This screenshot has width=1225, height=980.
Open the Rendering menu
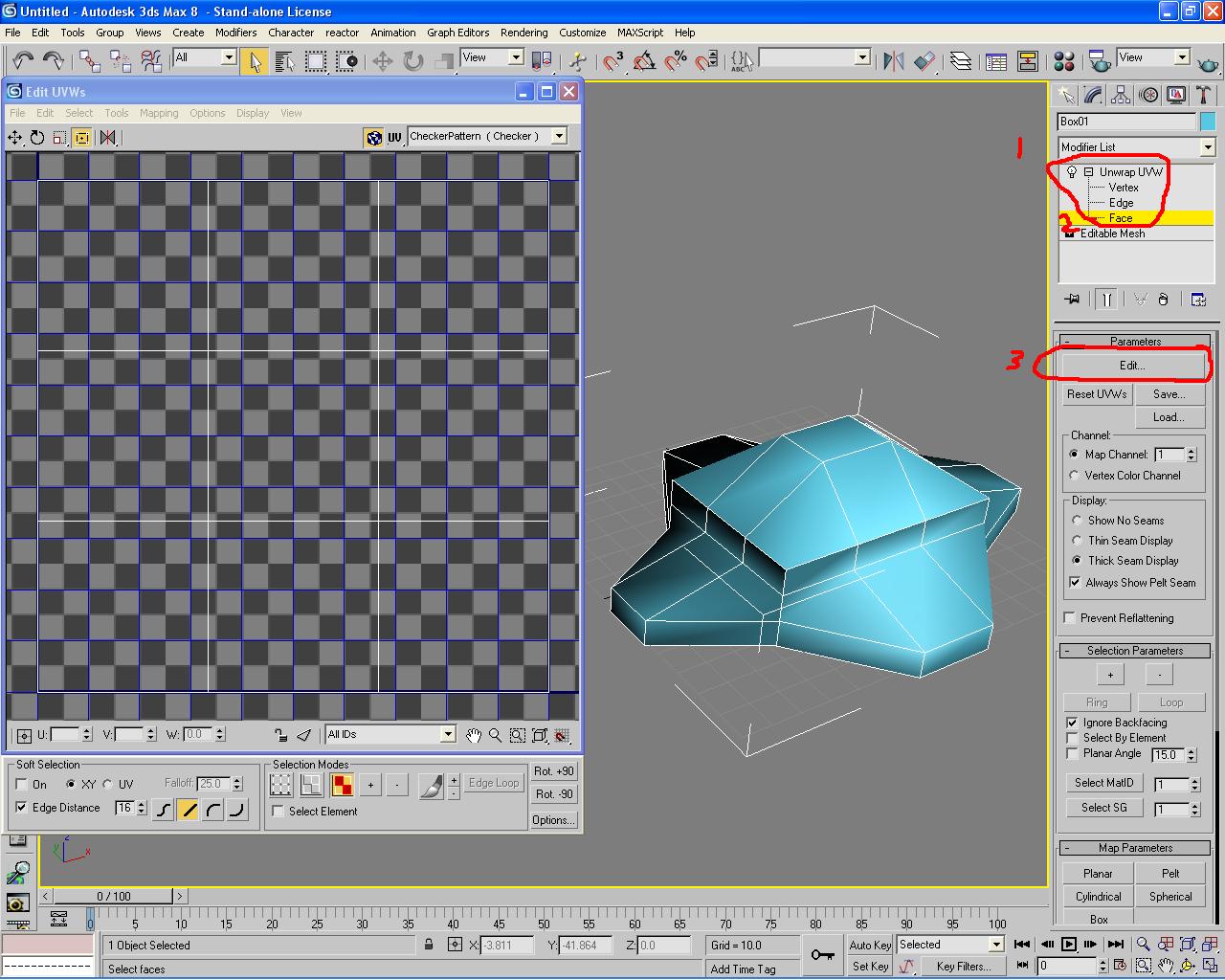pyautogui.click(x=524, y=33)
